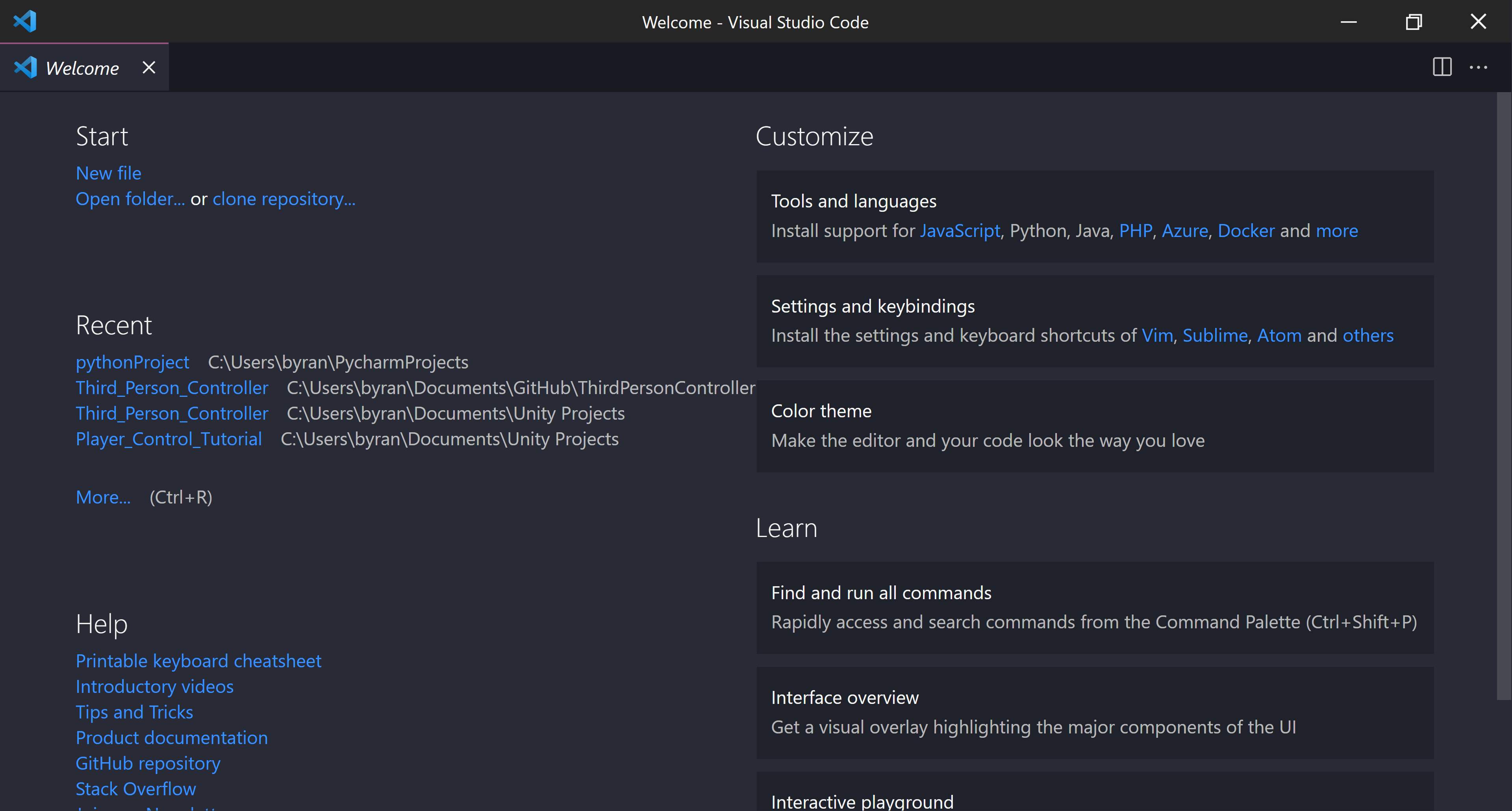Click the Open folder... link
Image resolution: width=1512 pixels, height=811 pixels.
[130, 199]
